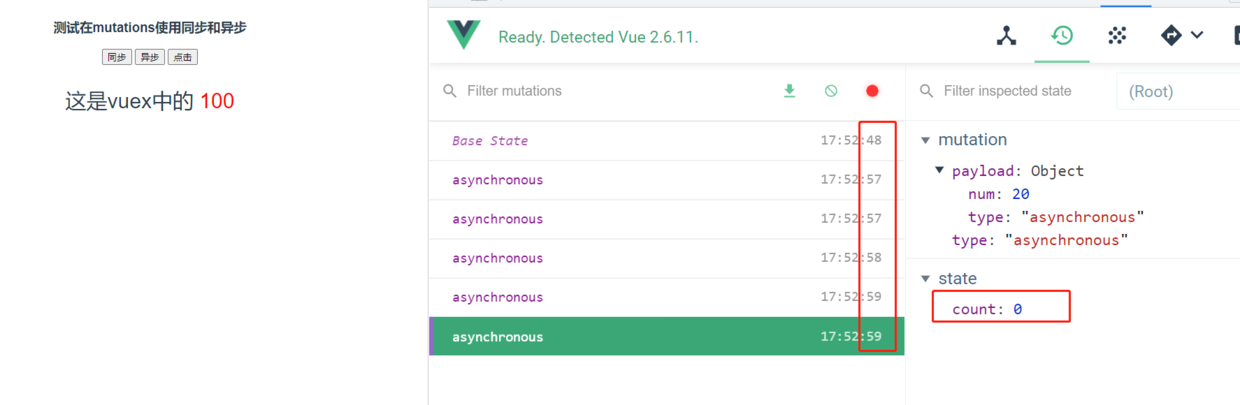Click the Filter mutations search field
This screenshot has height=405, width=1240.
(600, 91)
